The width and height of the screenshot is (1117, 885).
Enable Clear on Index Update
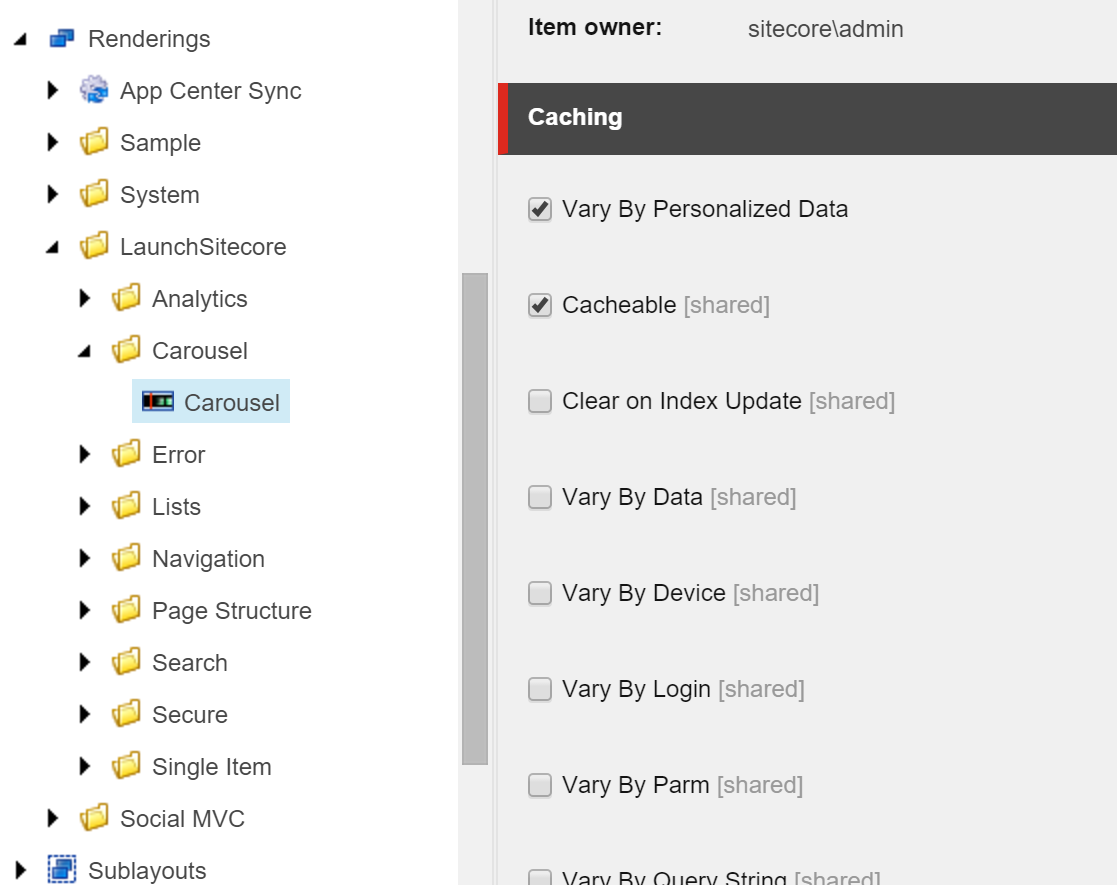coord(540,401)
